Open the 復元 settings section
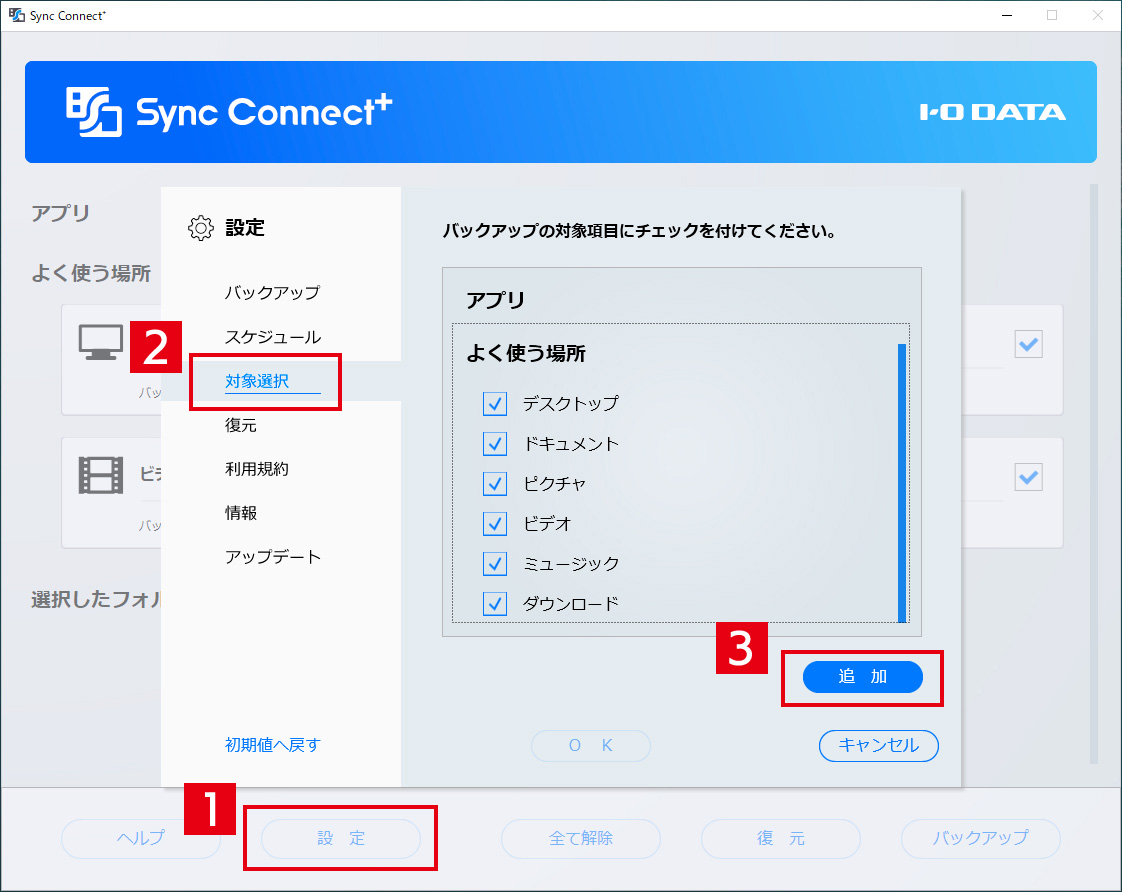 coord(241,425)
